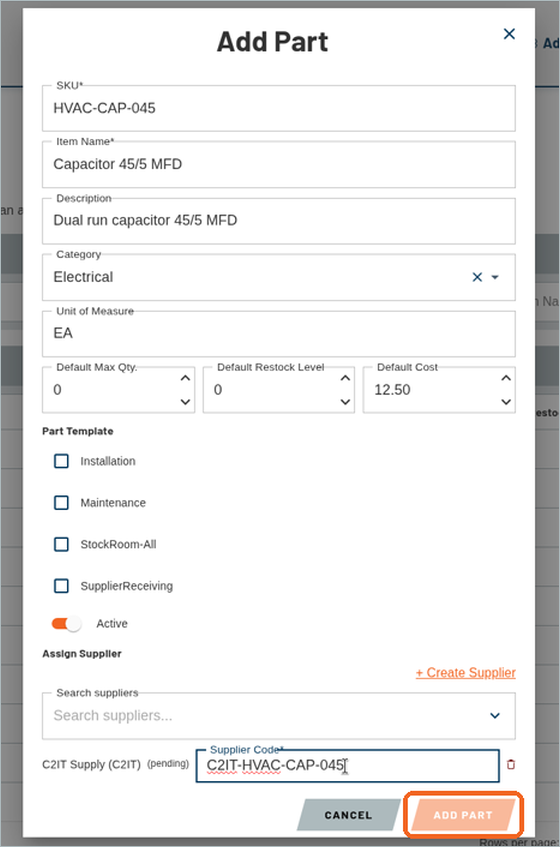Edit the Supplier Code field
This screenshot has width=560, height=847.
click(347, 765)
